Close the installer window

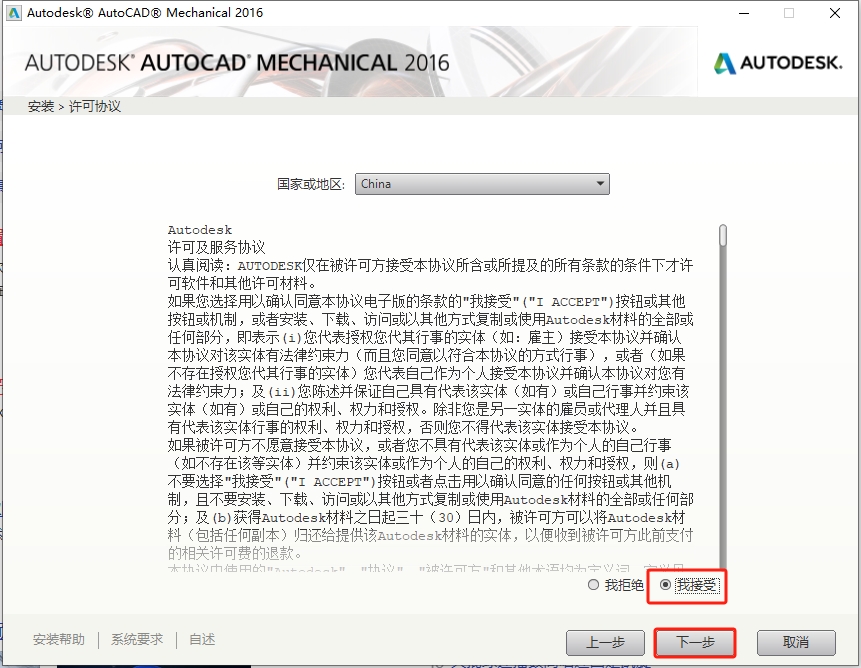[x=835, y=13]
